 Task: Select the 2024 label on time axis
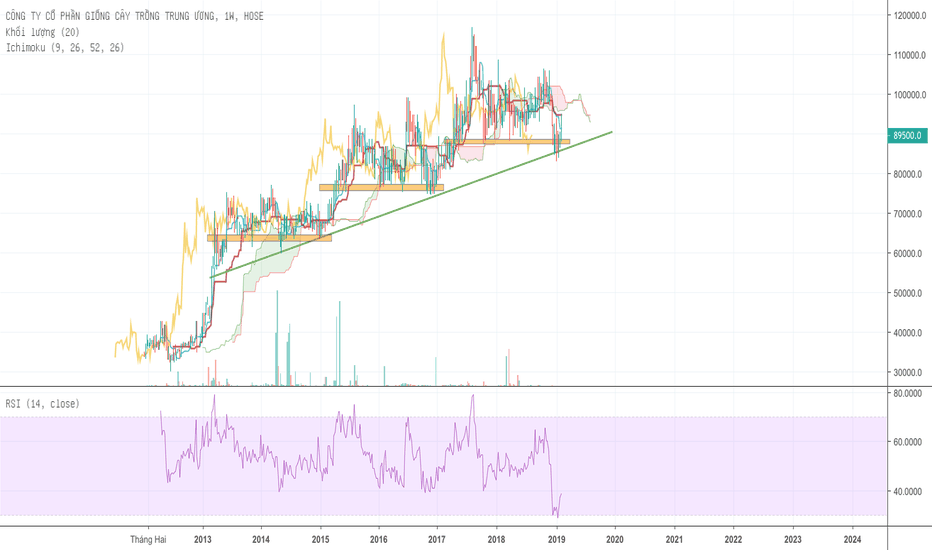853,539
